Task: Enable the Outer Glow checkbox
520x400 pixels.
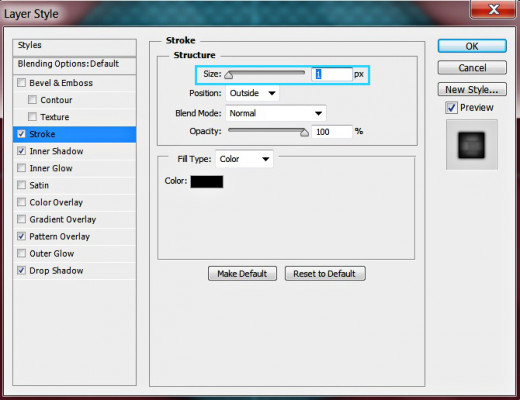Action: pos(21,253)
